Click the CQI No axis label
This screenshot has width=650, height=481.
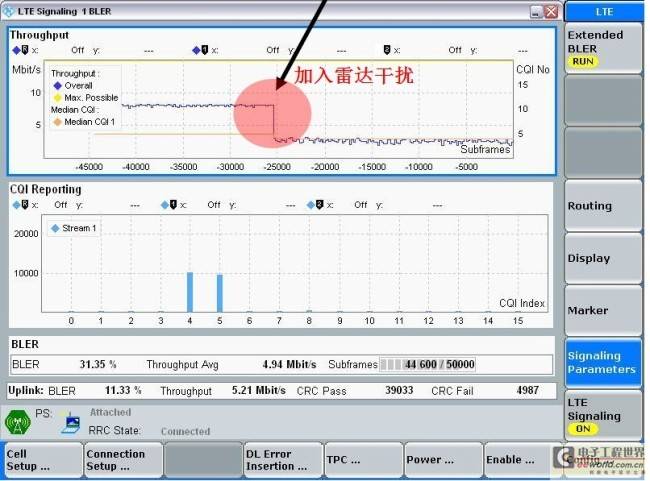click(533, 70)
